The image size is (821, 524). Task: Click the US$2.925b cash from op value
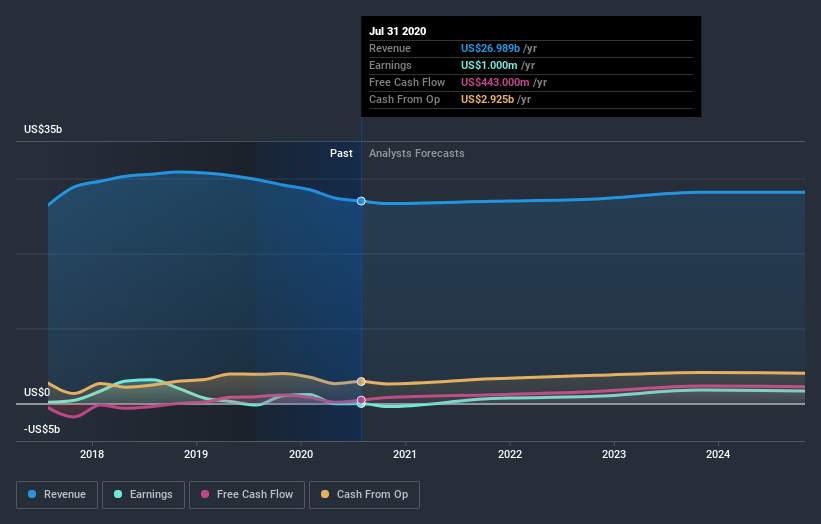pos(487,99)
